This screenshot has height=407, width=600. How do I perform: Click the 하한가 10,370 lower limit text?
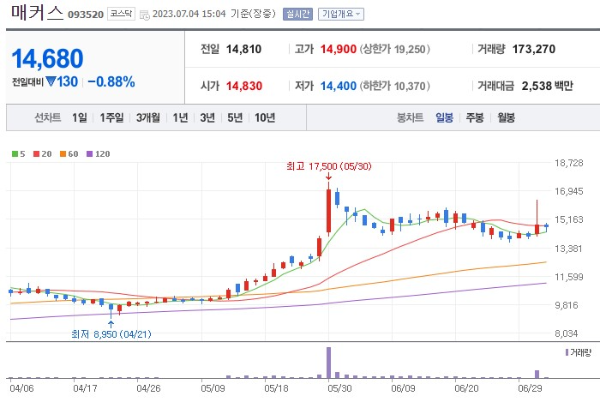[x=395, y=86]
